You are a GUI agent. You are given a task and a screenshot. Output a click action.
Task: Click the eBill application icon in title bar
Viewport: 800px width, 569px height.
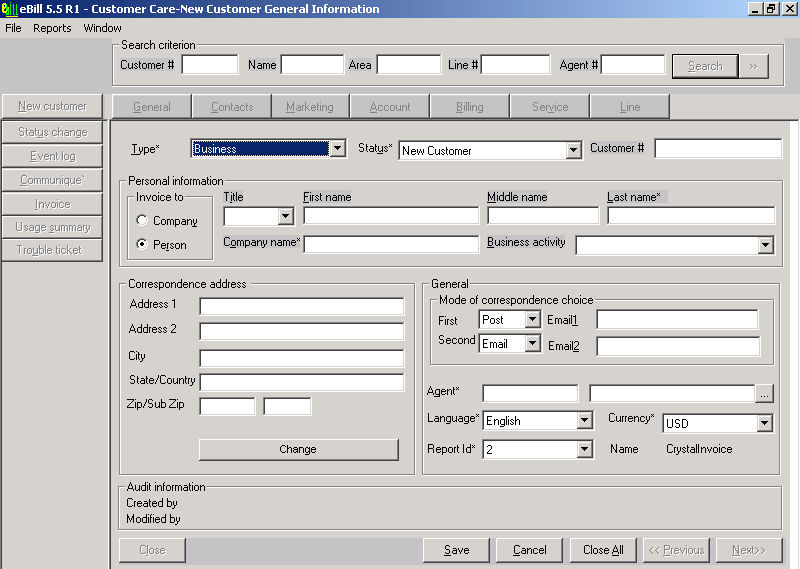pos(10,9)
